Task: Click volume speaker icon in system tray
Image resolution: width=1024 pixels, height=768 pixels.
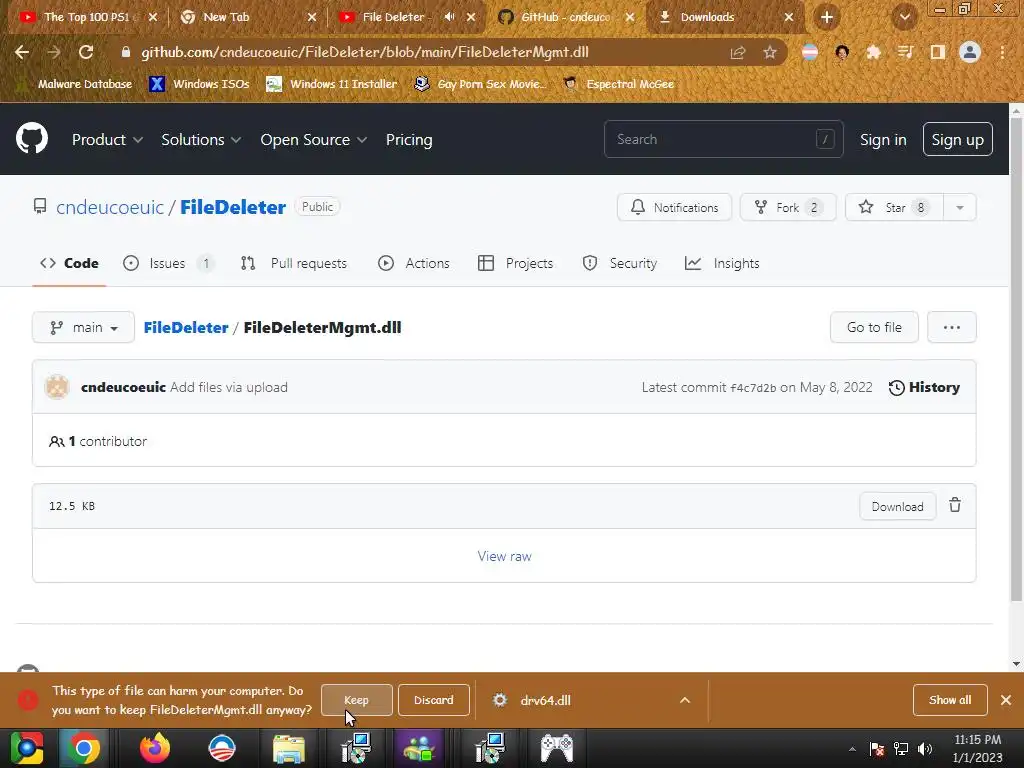Action: pyautogui.click(x=925, y=748)
